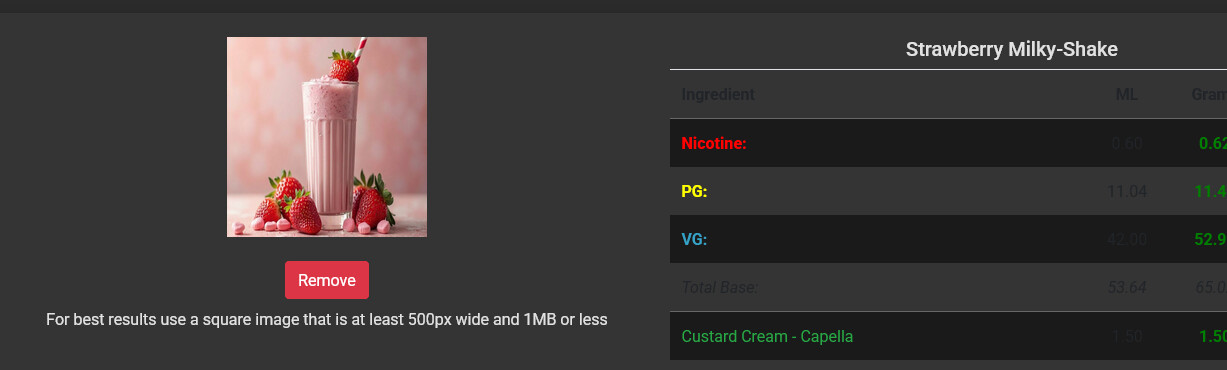Click the VG ML value 42.00

1127,239
